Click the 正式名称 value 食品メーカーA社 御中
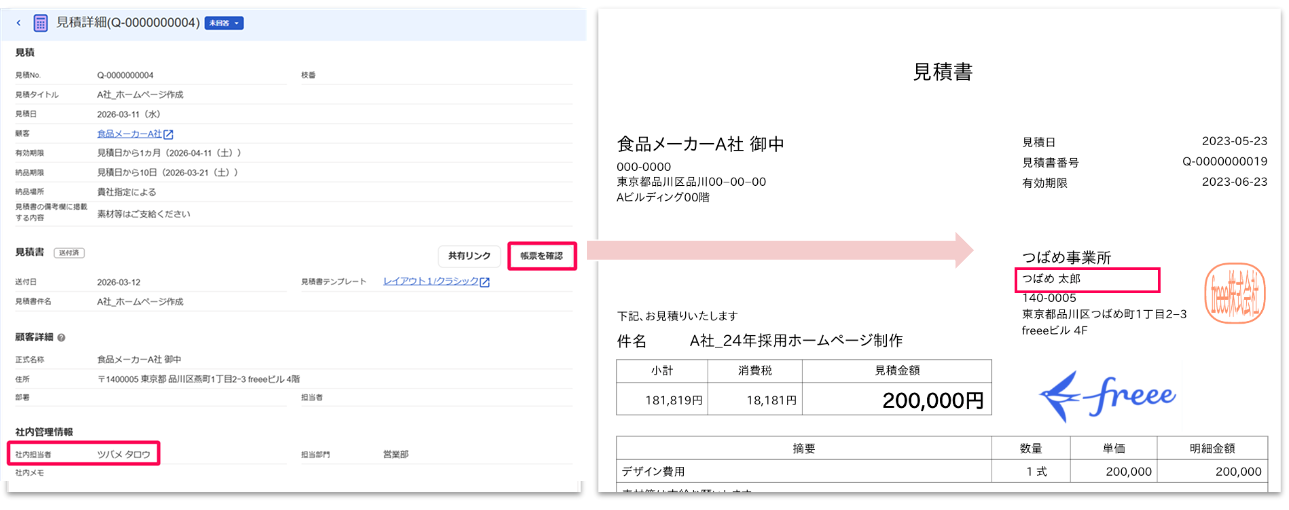1289x510 pixels. (x=139, y=359)
